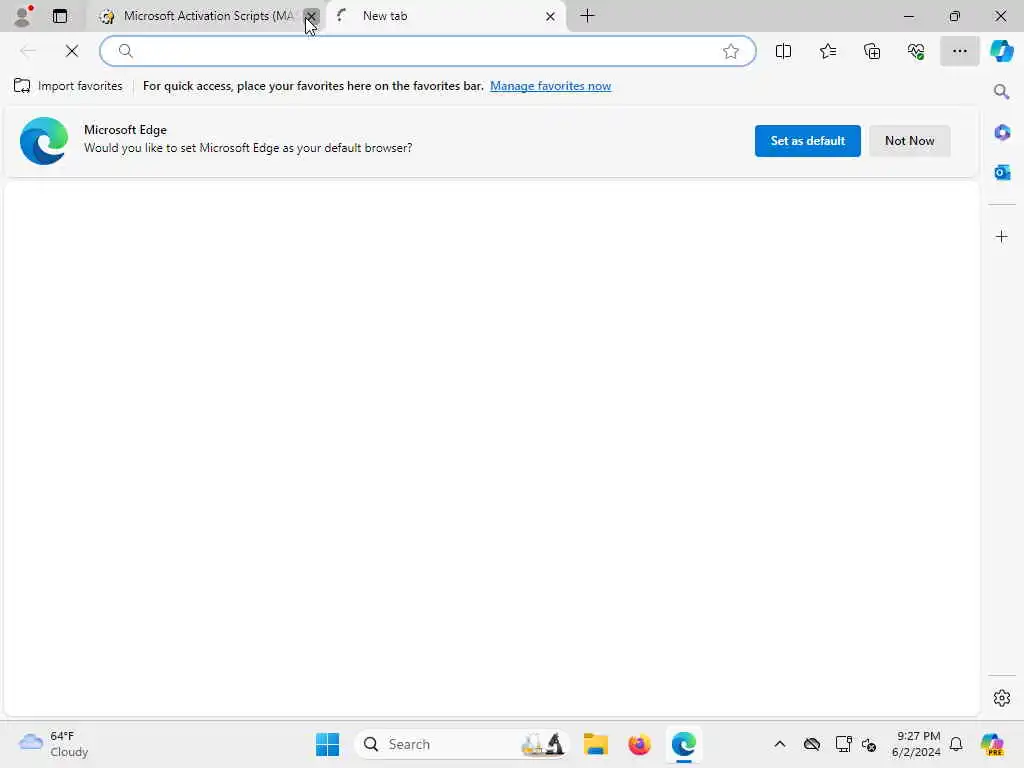Close the Microsoft Activation Scripts tab
The height and width of the screenshot is (768, 1024).
[x=312, y=16]
